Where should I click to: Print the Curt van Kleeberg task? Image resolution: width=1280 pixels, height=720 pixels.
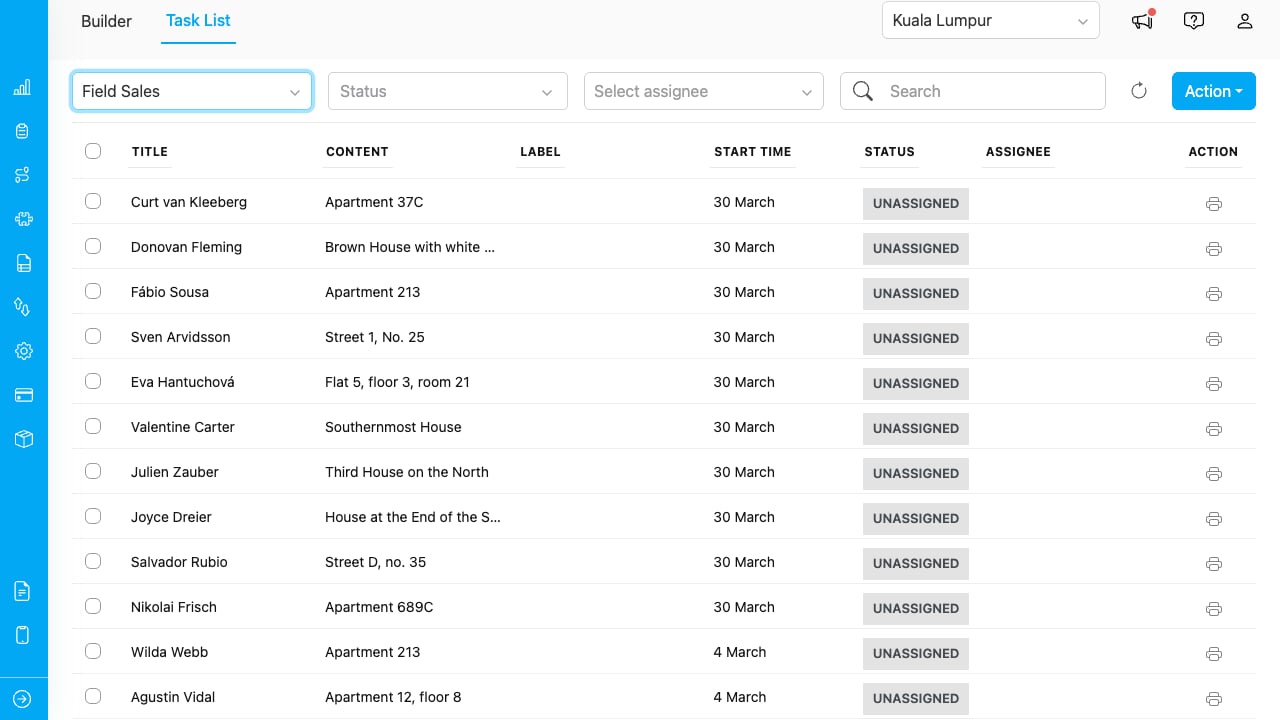click(x=1214, y=204)
